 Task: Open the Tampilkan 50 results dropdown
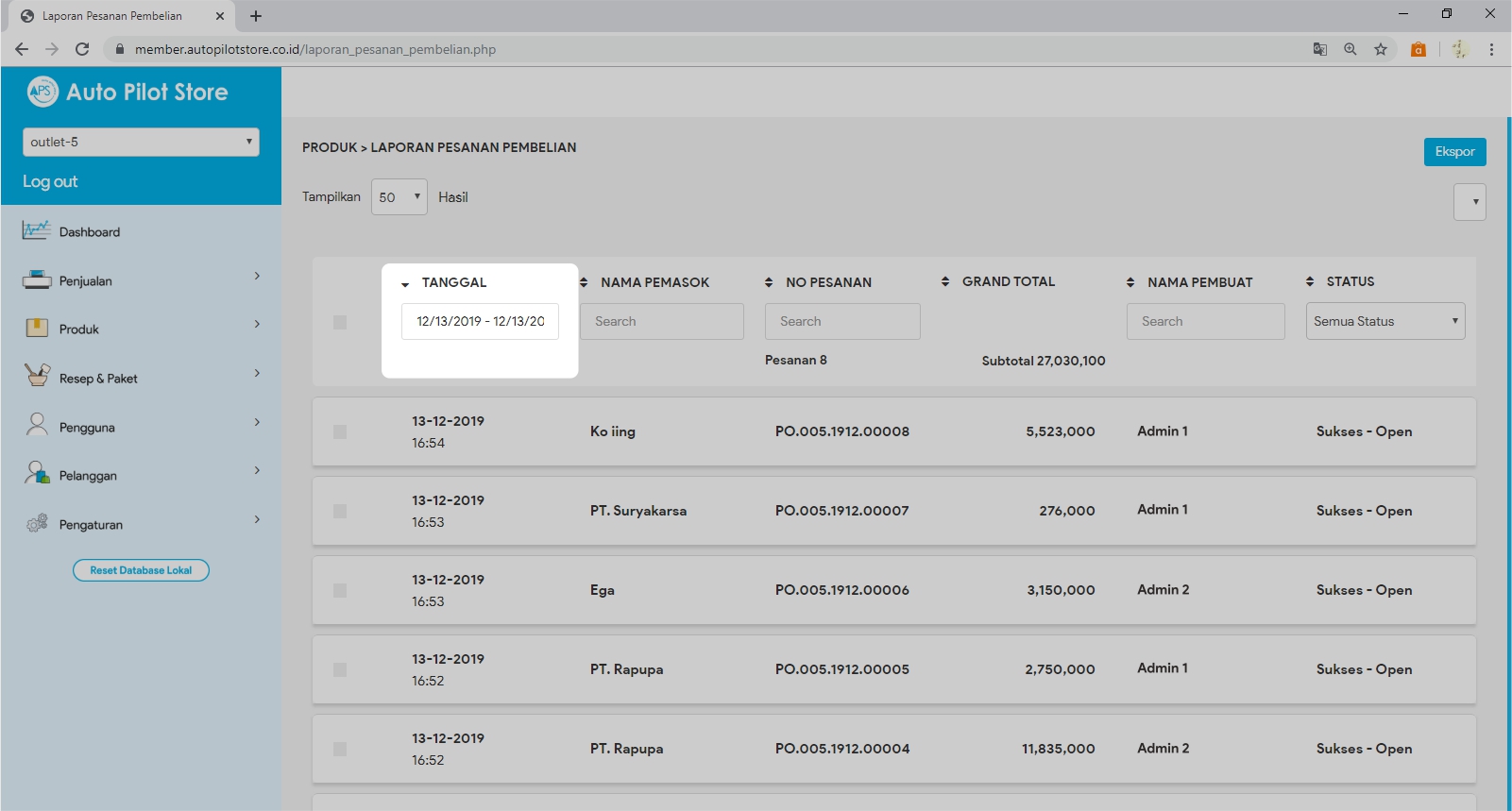point(399,197)
